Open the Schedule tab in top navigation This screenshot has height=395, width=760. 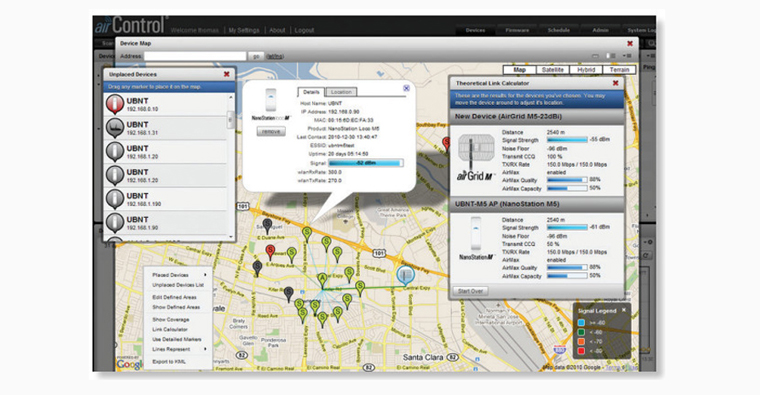tap(559, 30)
